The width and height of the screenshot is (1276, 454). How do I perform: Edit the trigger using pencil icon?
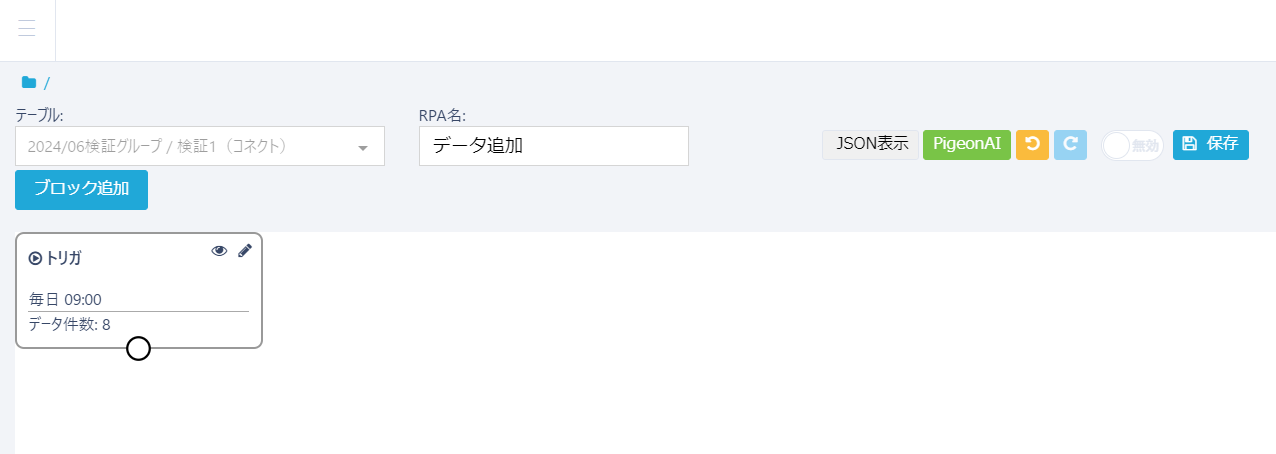pos(245,251)
